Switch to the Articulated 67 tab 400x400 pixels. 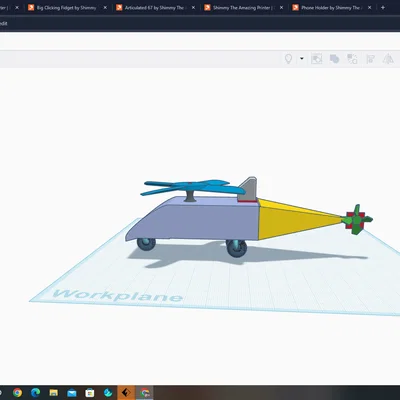(x=154, y=7)
